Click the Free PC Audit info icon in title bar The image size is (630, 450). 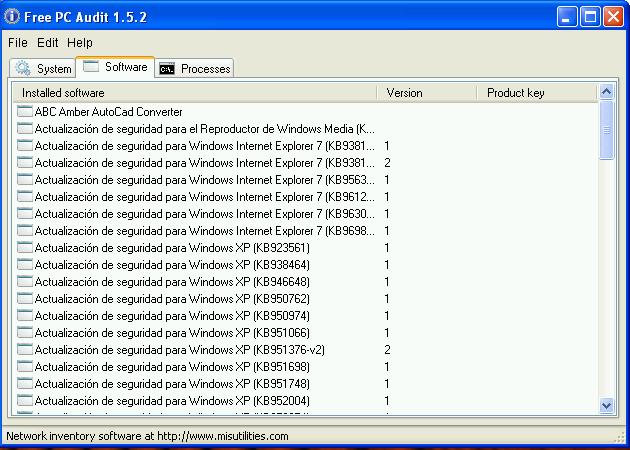[12, 16]
